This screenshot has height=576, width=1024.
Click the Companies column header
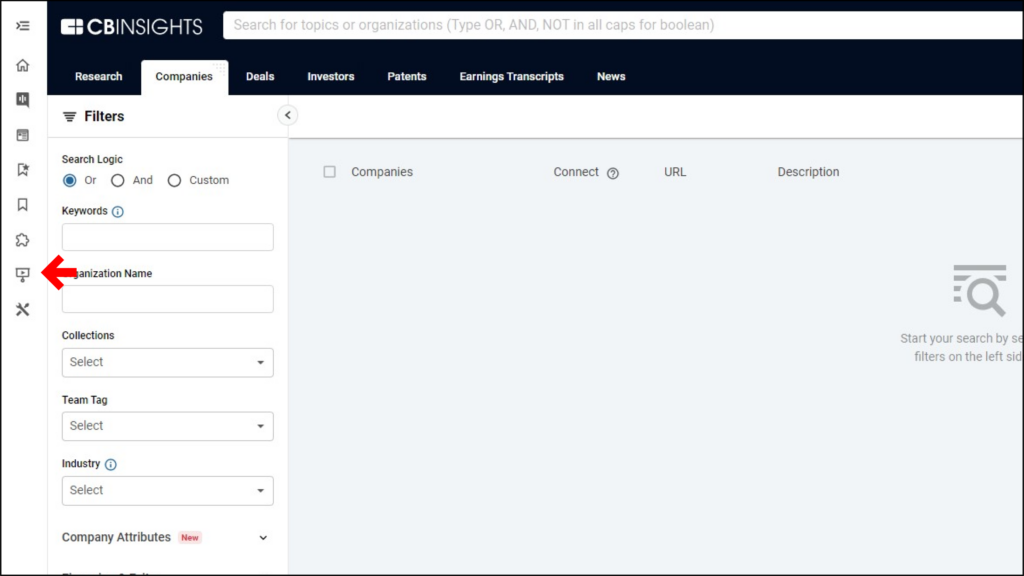coord(382,172)
